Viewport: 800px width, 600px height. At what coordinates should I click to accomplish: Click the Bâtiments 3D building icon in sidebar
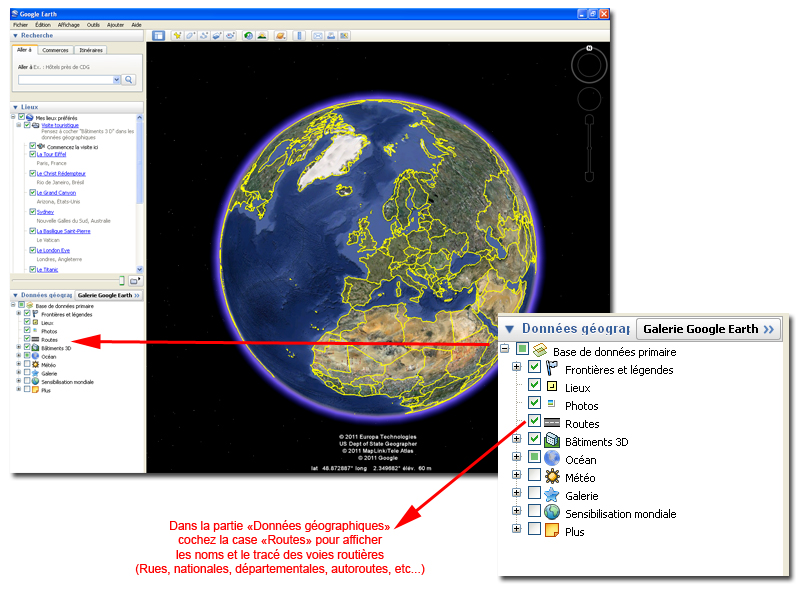point(35,348)
